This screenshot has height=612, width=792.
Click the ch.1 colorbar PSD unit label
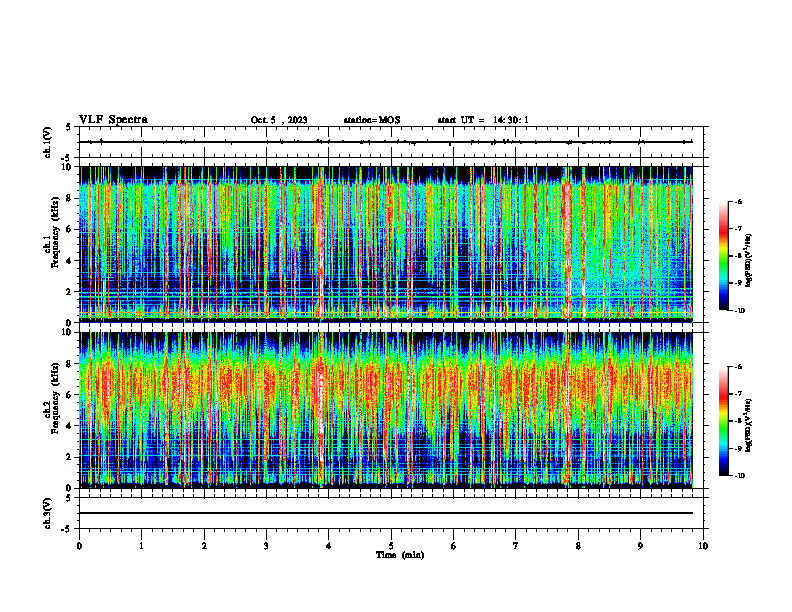(x=749, y=261)
